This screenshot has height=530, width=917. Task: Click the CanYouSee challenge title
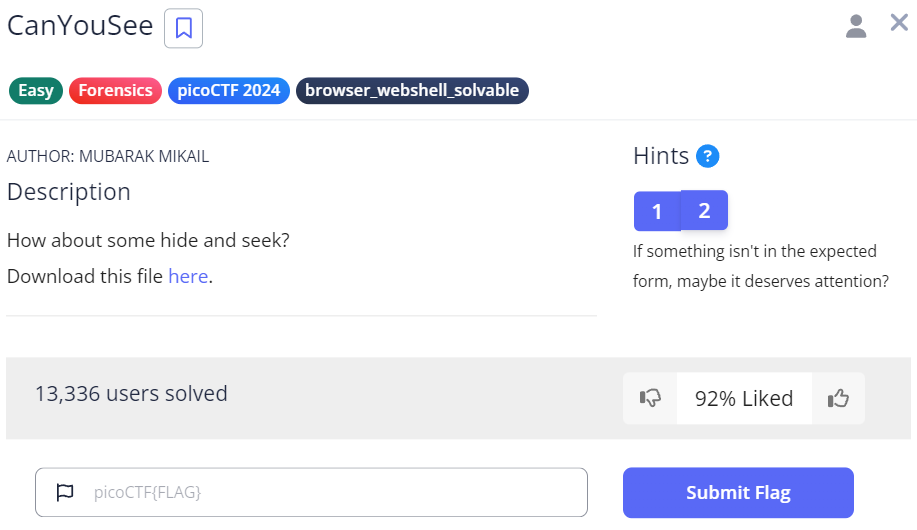[x=80, y=27]
